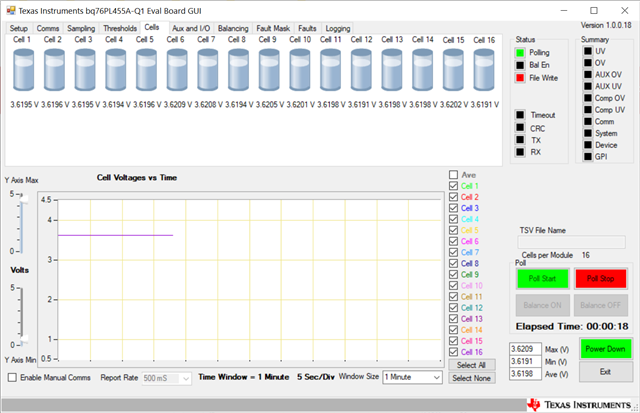Uncheck the Cell 3 plot checkbox
Image resolution: width=640 pixels, height=413 pixels.
click(x=453, y=208)
